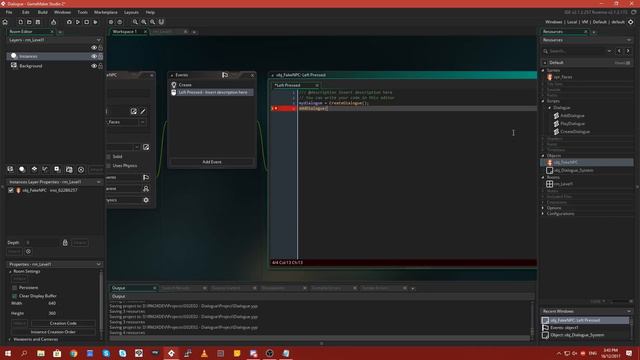
Task: Click the Recent Windows obj_FakeNPC: Left Pressed entry
Action: 586,320
